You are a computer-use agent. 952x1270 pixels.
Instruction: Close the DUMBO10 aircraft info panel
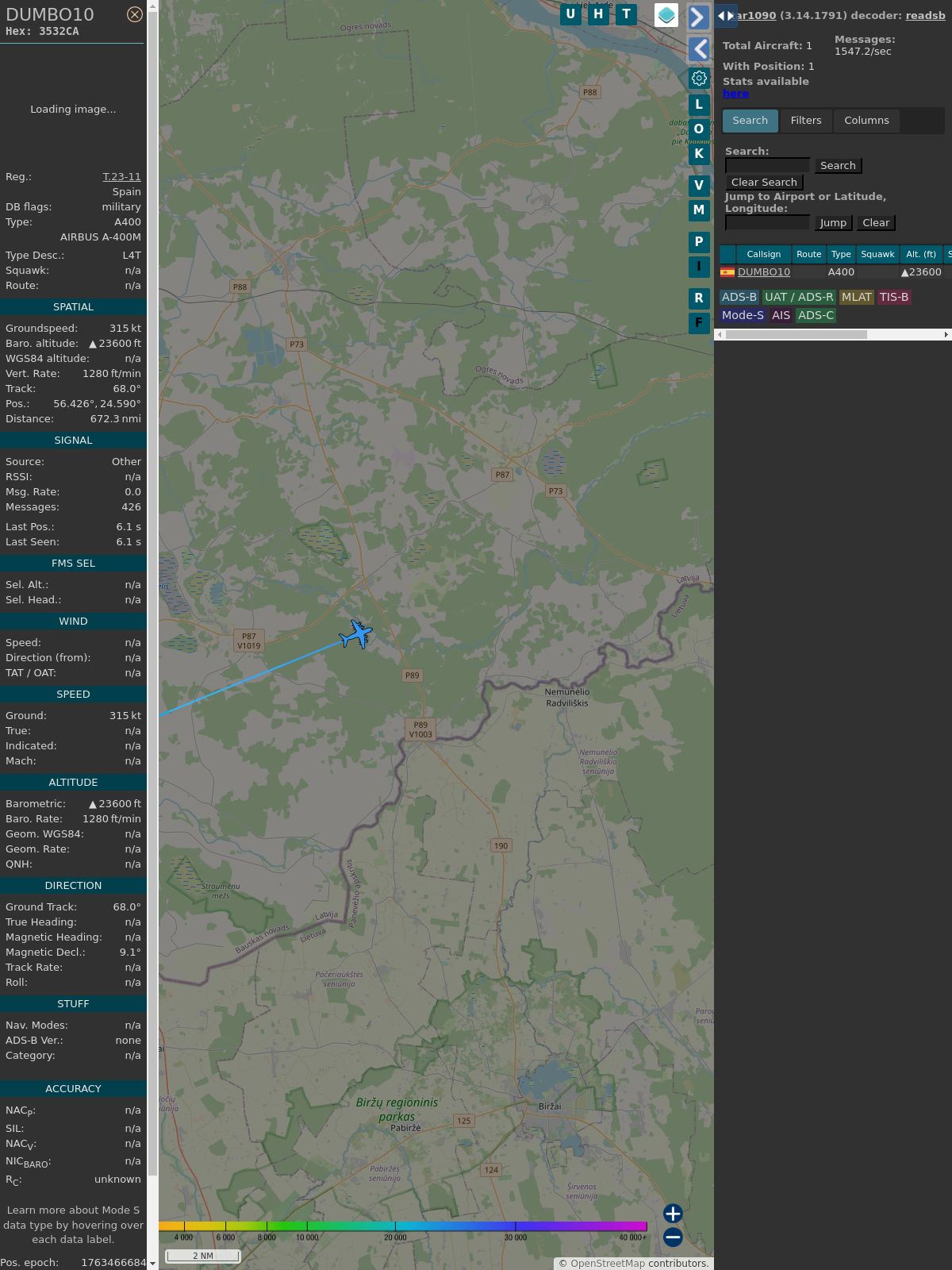click(135, 14)
